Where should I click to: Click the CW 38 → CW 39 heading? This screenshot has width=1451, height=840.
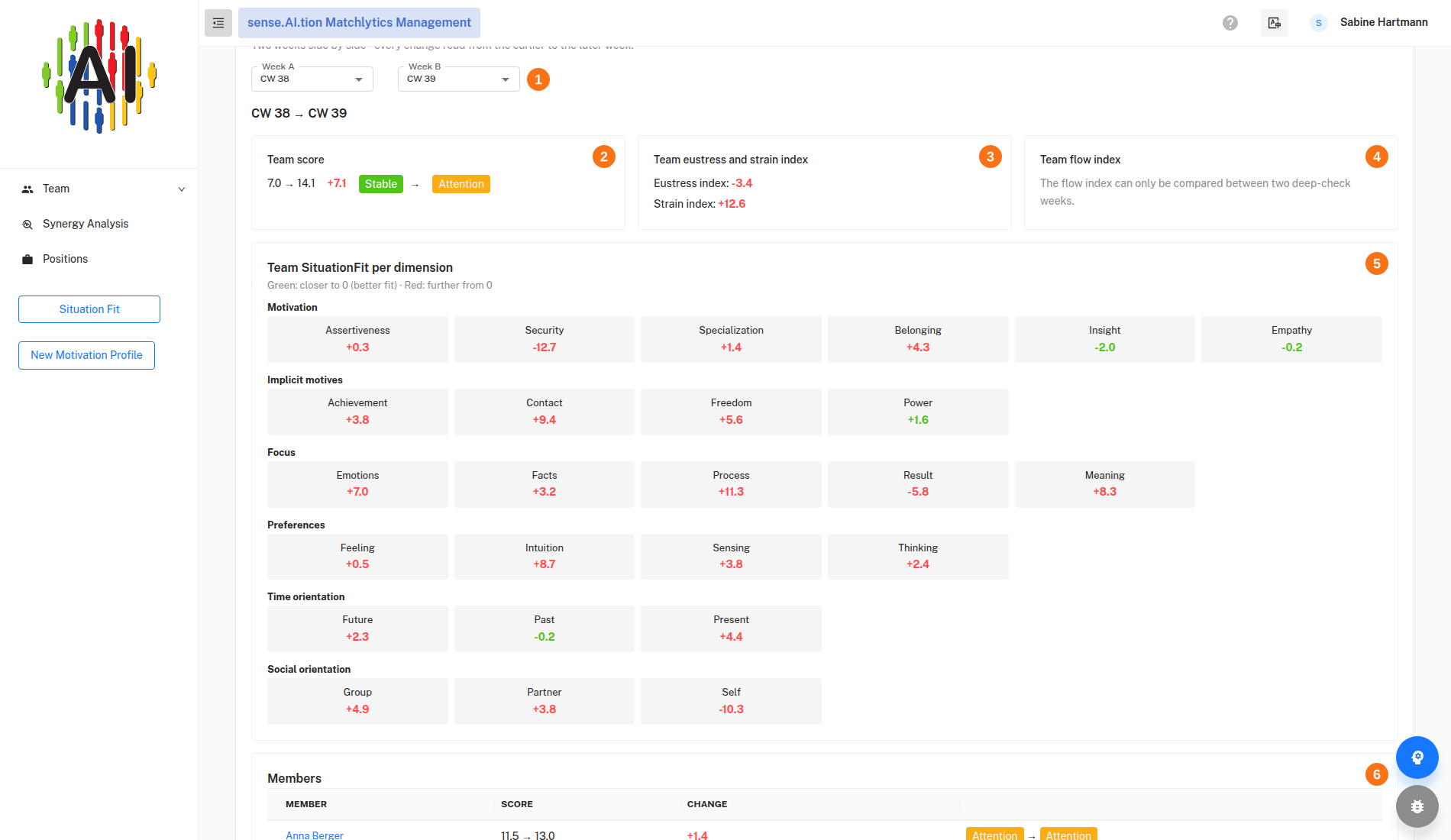[299, 113]
